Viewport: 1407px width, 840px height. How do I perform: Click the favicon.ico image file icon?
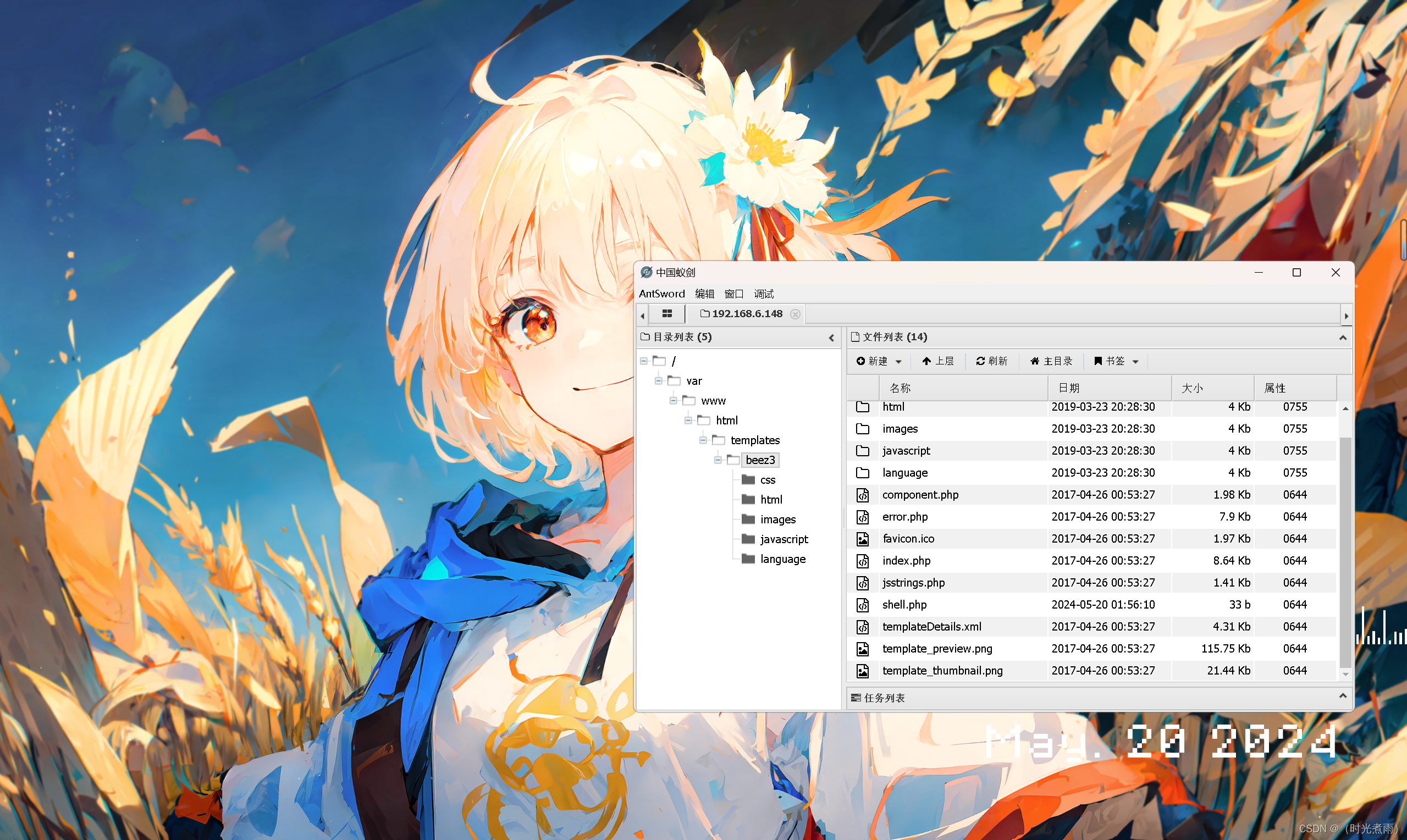863,539
